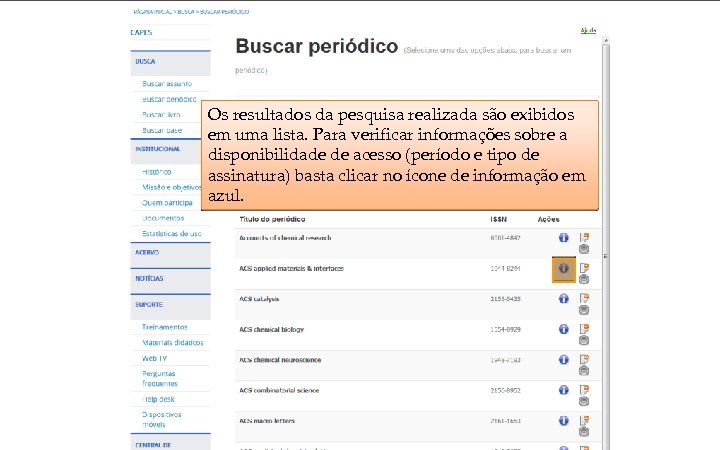Click the Título do periódico column header
The width and height of the screenshot is (720, 450).
tap(272, 219)
